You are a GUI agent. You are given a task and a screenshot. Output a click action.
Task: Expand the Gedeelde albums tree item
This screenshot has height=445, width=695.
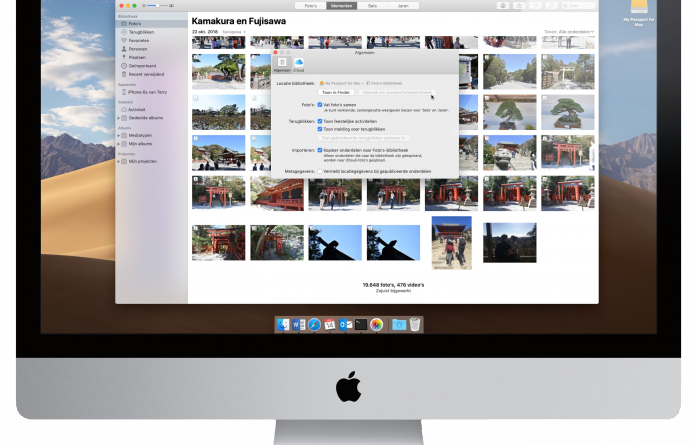(x=118, y=117)
